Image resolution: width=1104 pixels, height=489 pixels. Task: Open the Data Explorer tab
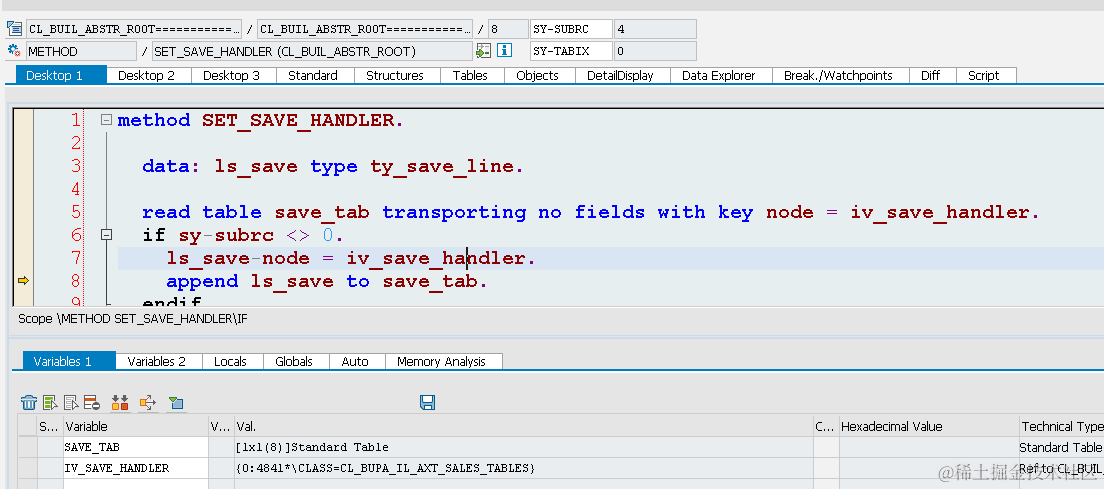click(x=719, y=75)
